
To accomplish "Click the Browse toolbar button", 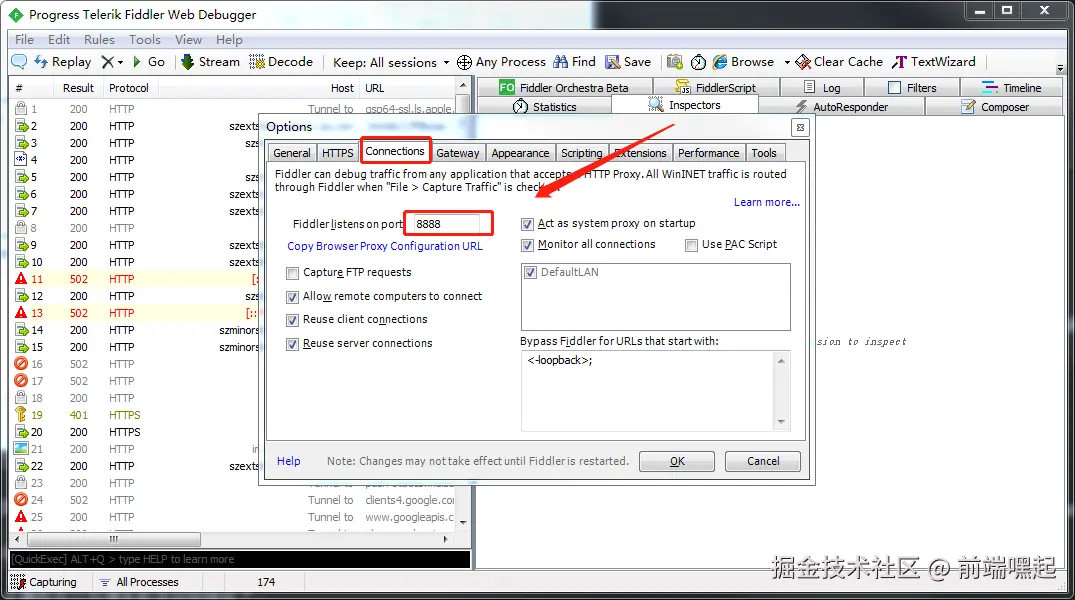I will tap(744, 62).
